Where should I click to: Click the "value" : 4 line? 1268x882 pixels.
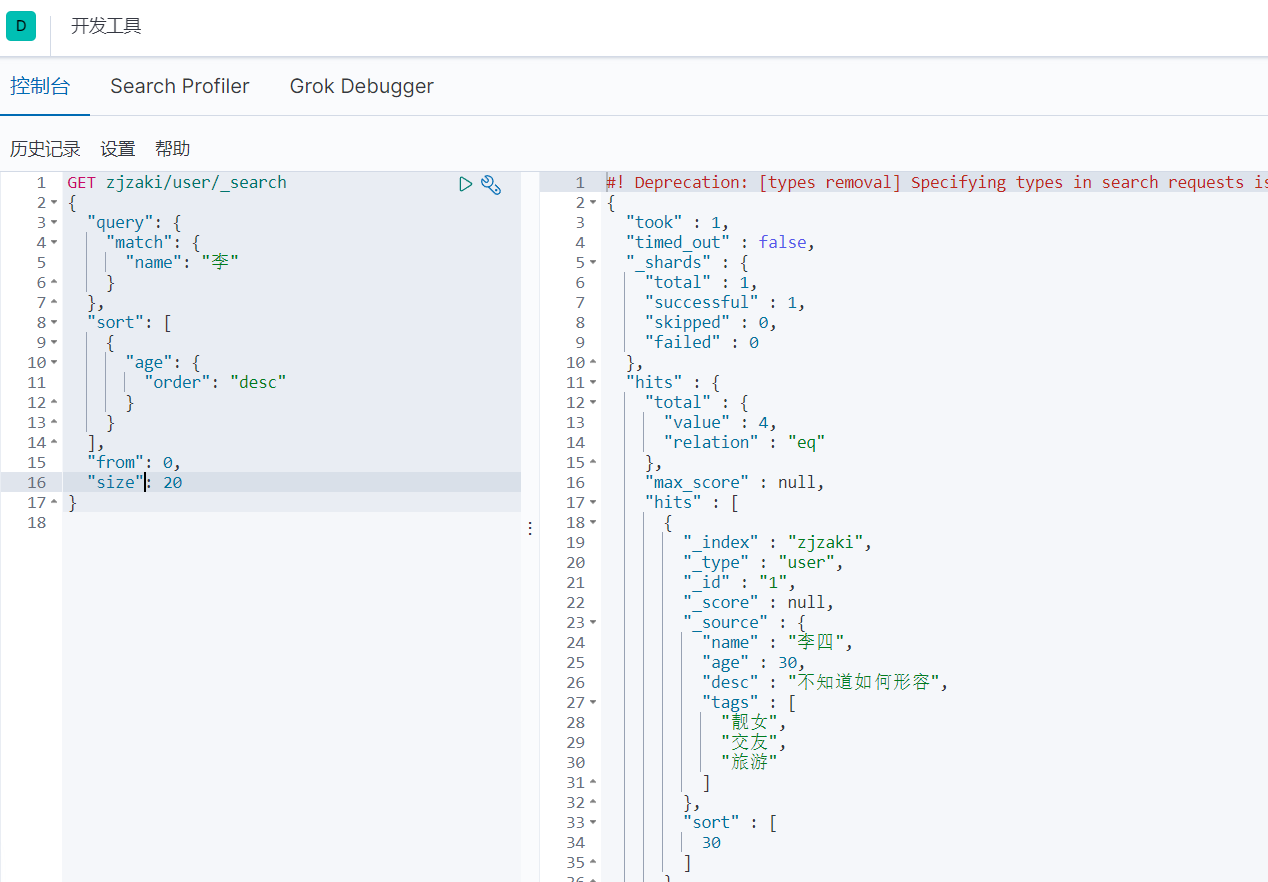pos(721,423)
